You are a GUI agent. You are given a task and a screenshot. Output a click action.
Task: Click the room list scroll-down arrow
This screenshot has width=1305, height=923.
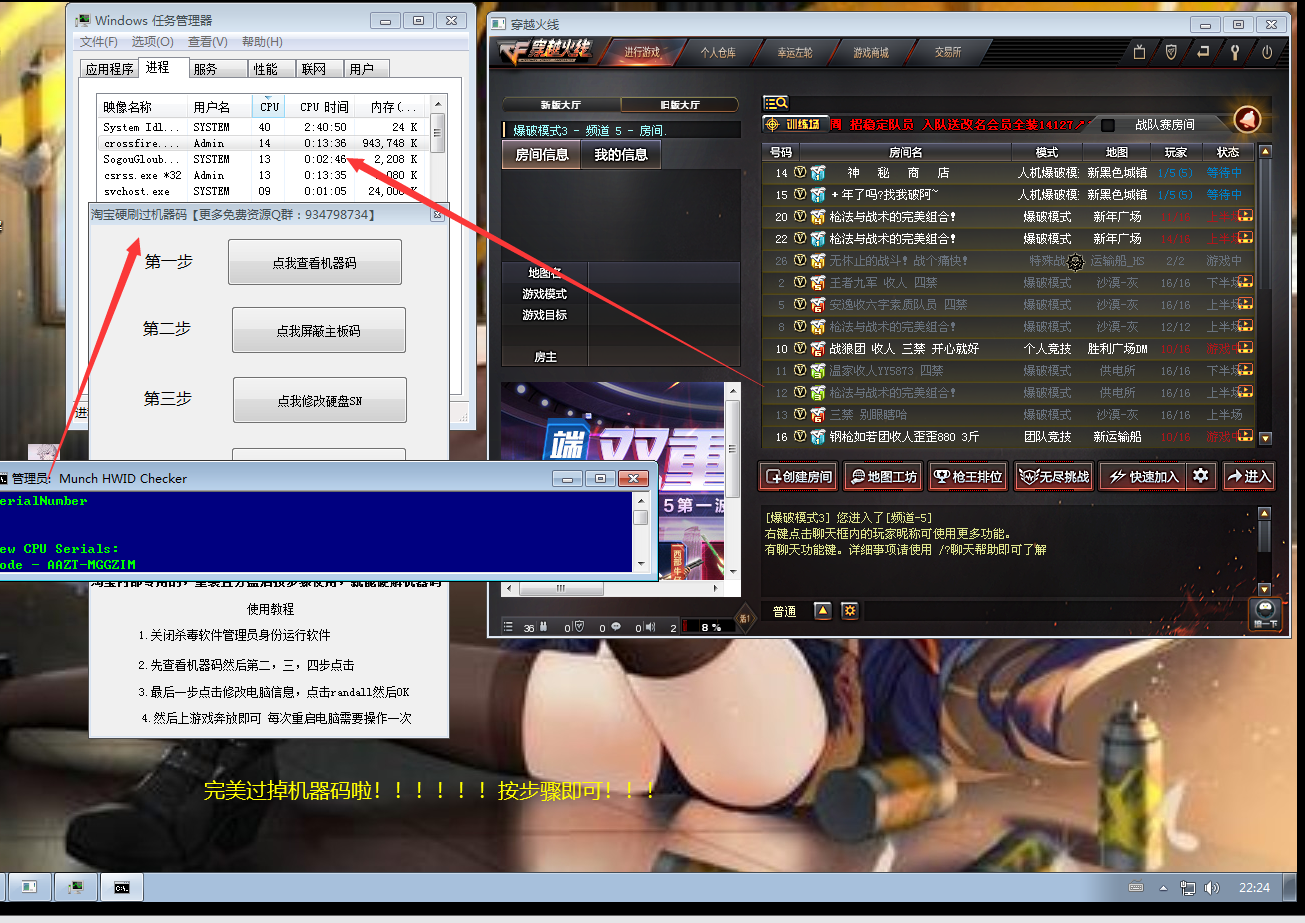(1265, 438)
